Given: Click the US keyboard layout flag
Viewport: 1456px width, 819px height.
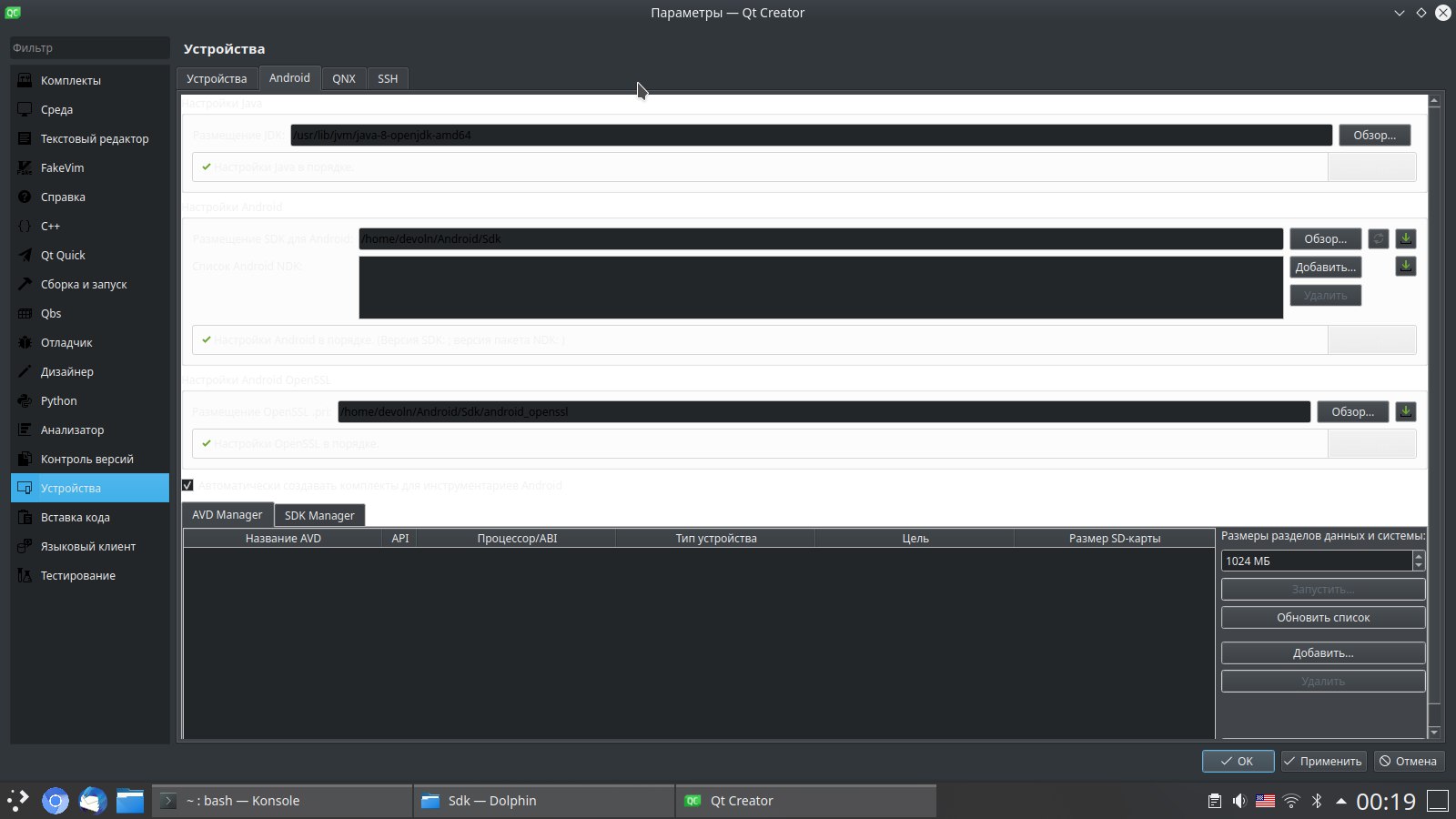Looking at the screenshot, I should coord(1265,801).
